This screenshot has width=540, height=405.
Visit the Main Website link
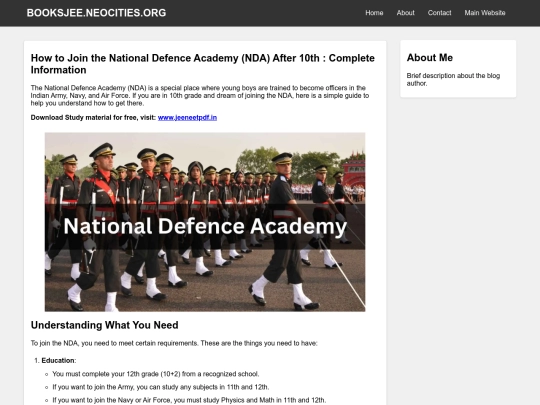(485, 13)
